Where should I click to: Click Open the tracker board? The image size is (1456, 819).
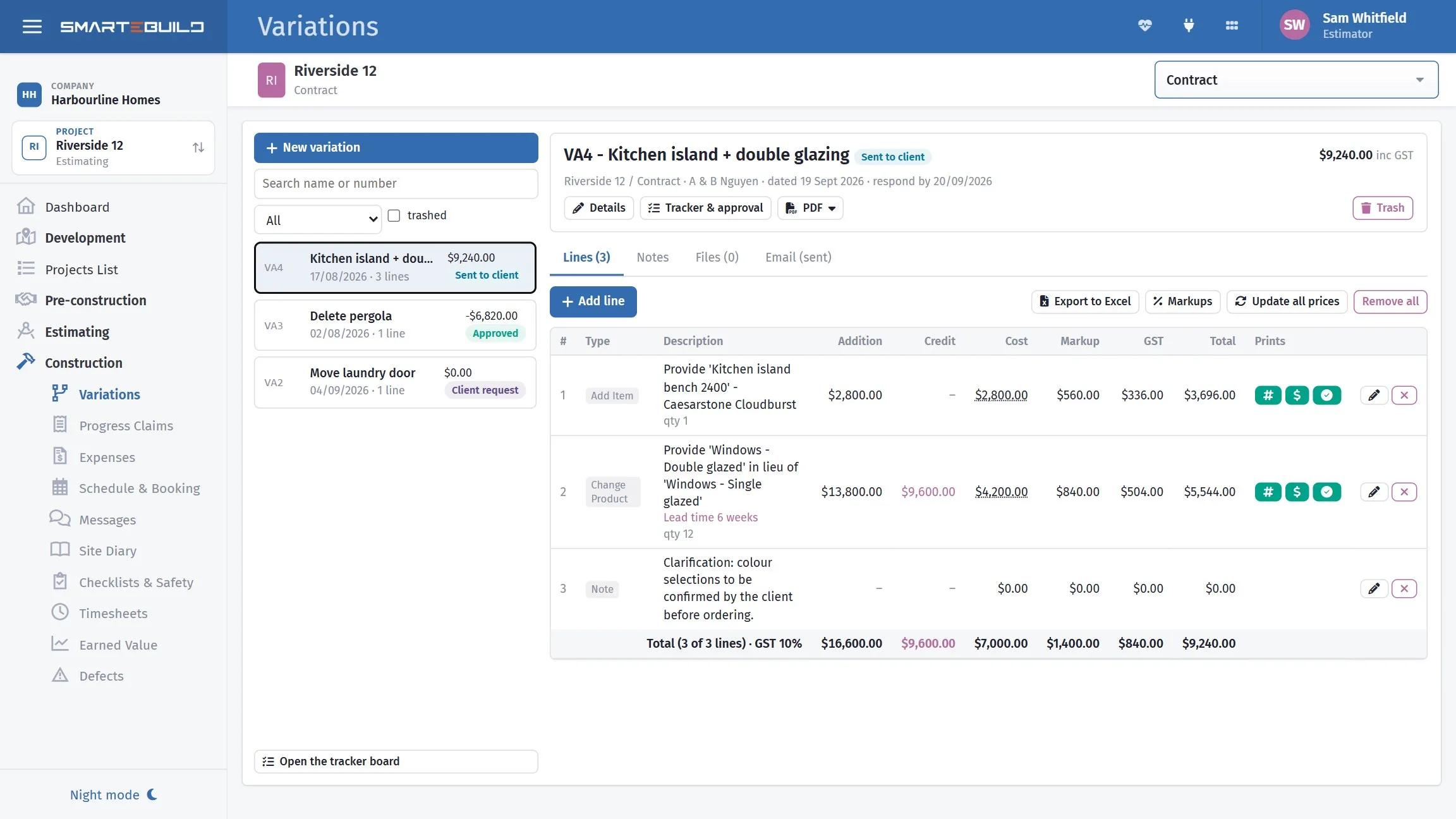(396, 761)
